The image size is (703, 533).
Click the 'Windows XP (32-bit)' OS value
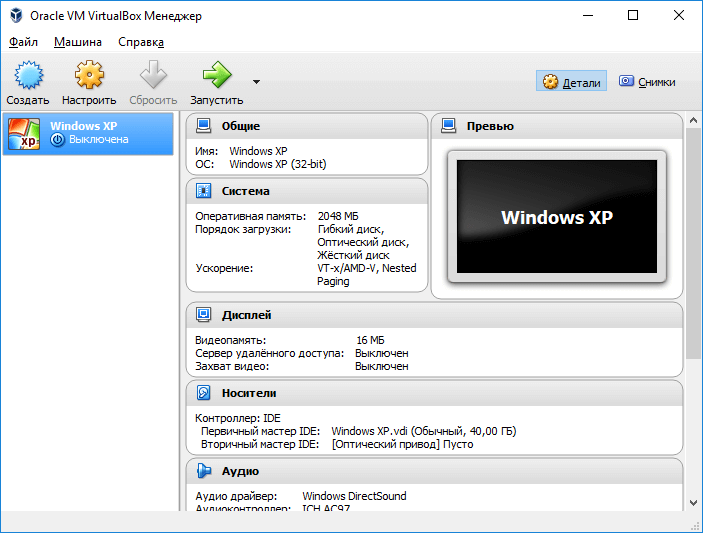point(278,164)
